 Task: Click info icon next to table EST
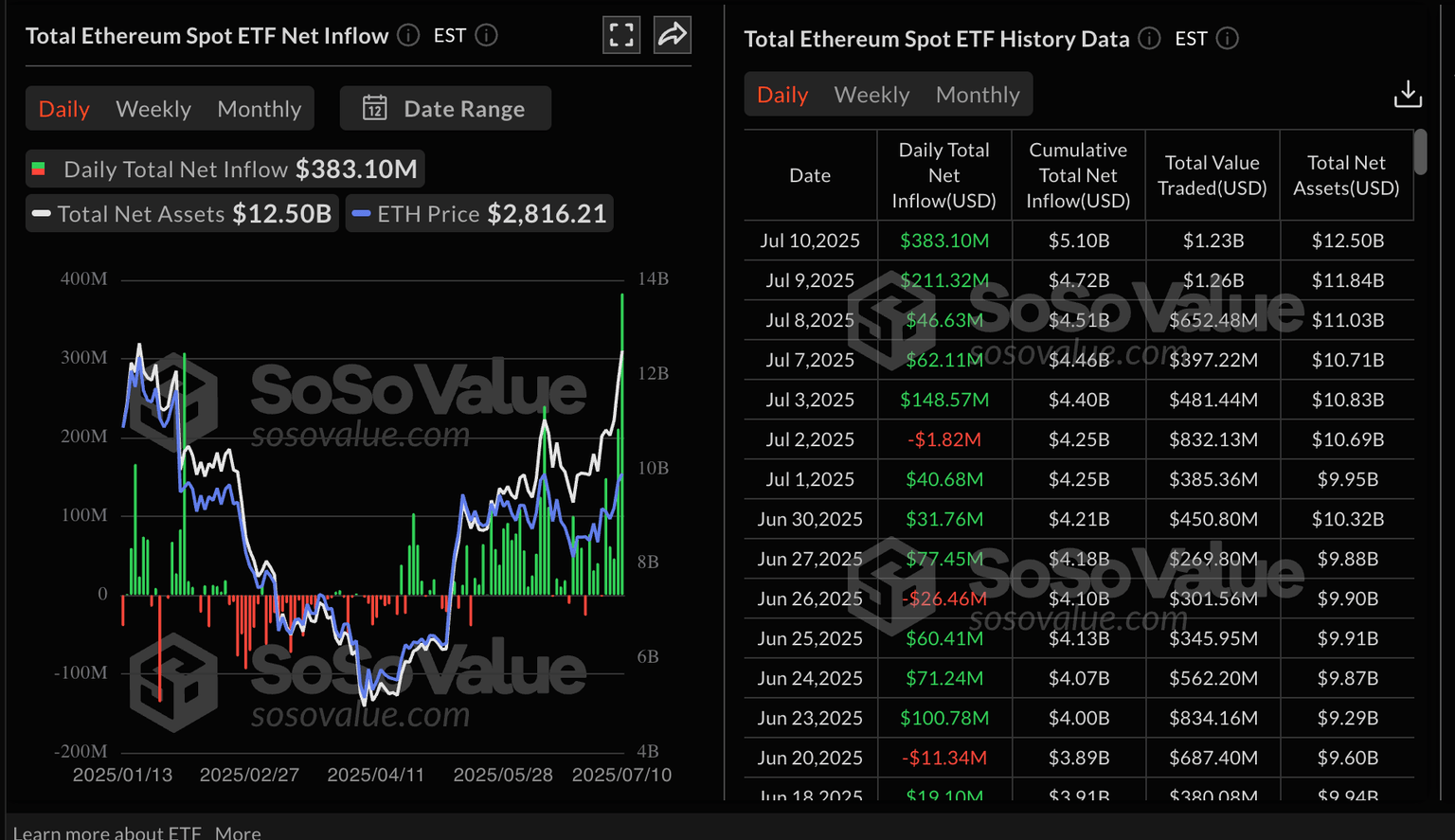(x=1227, y=39)
